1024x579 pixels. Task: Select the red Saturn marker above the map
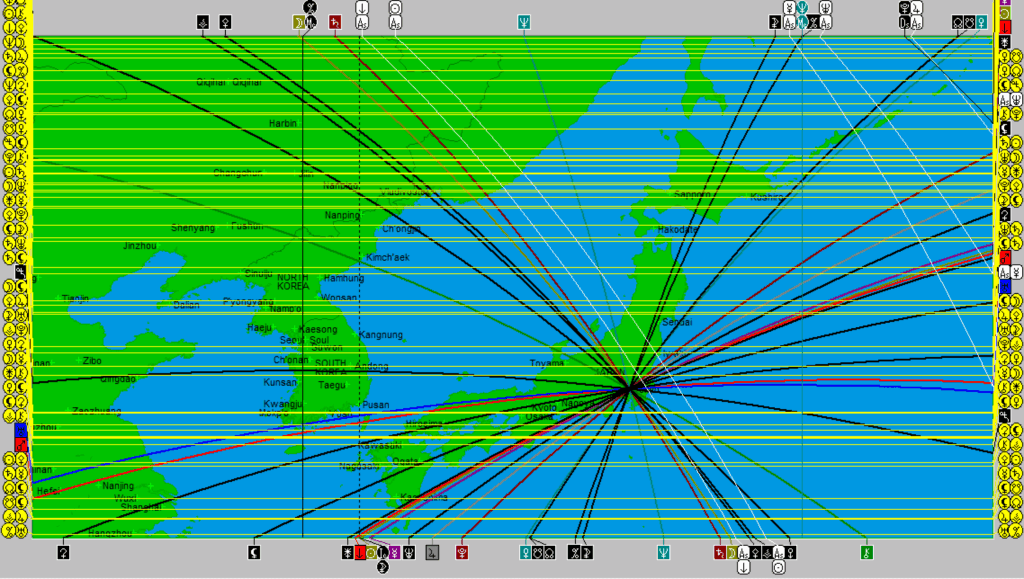point(335,22)
